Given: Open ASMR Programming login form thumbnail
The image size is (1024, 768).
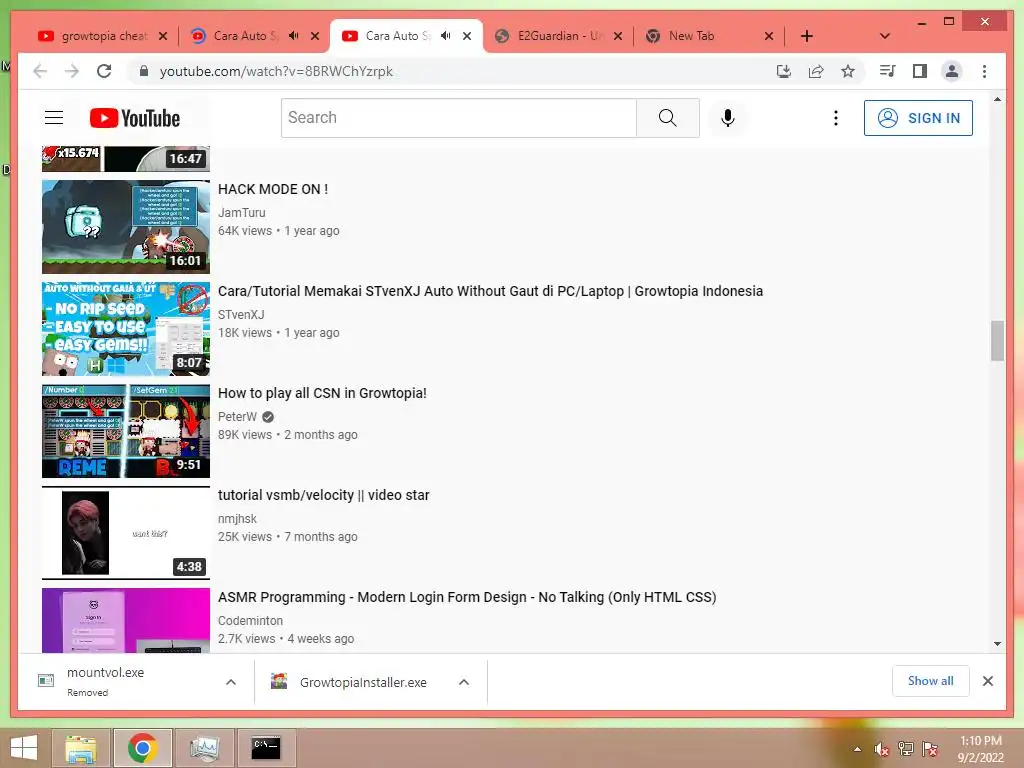Looking at the screenshot, I should tap(126, 620).
